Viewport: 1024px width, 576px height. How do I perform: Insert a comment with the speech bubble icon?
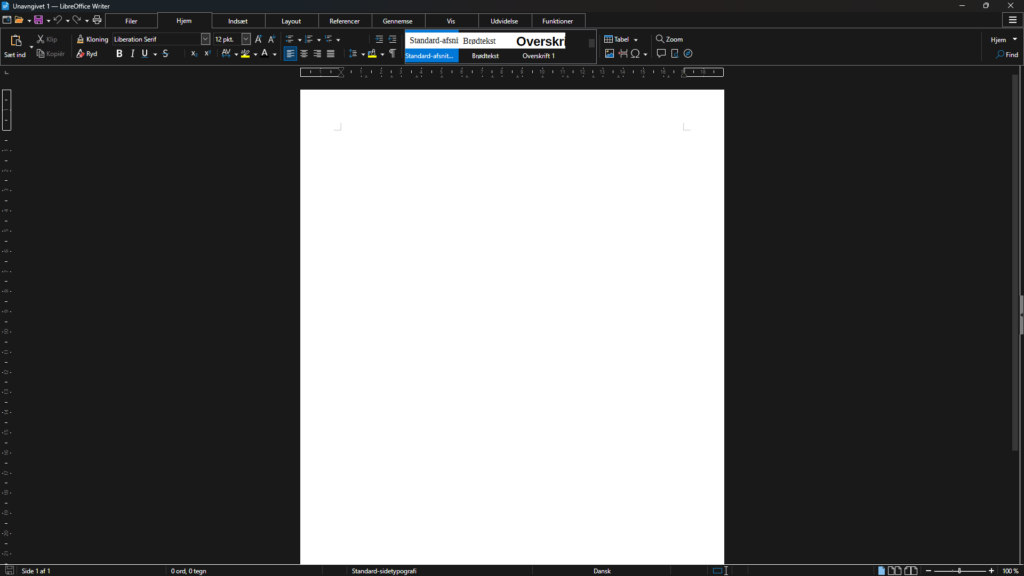coord(661,54)
